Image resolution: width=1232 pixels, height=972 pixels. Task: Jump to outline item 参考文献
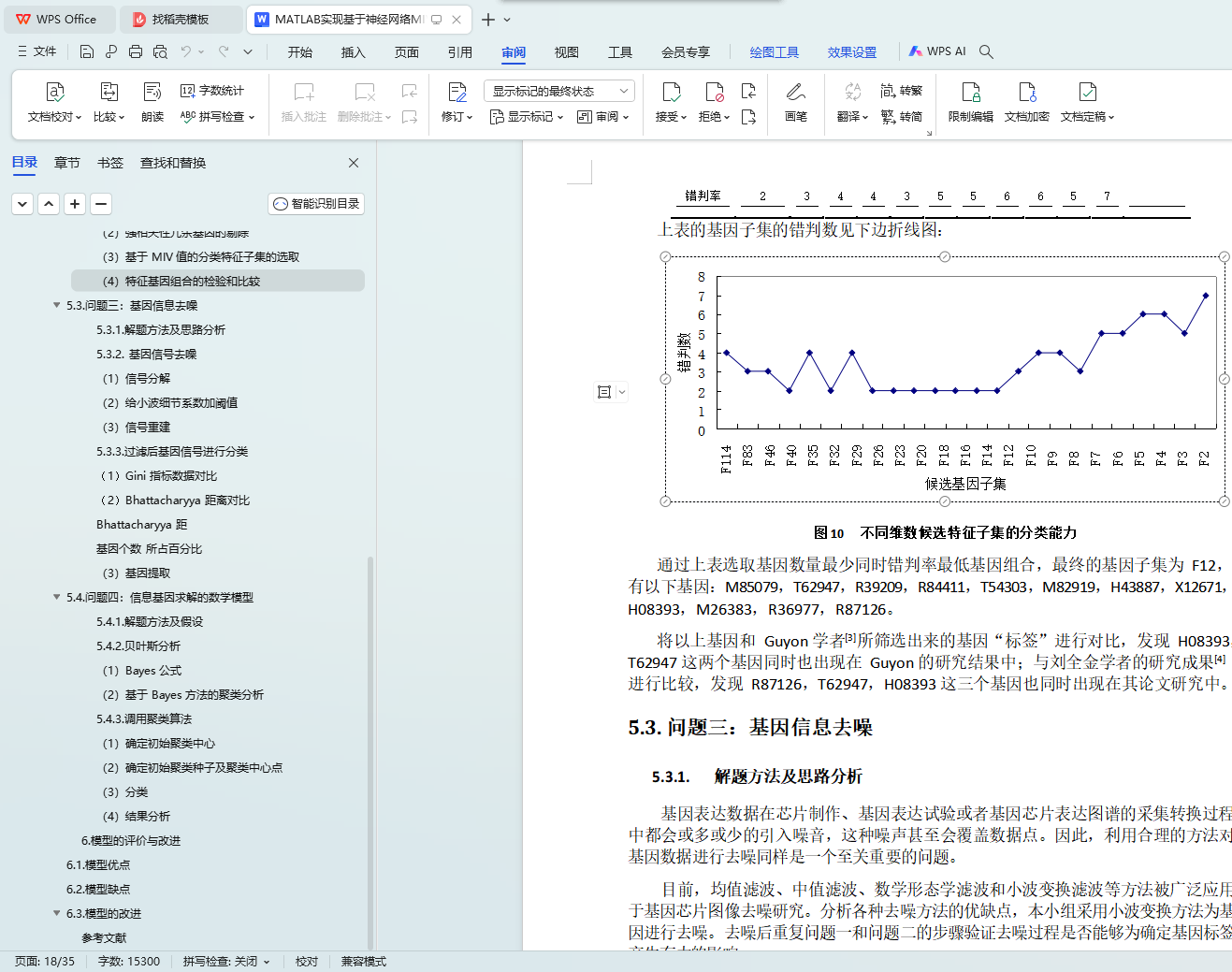[x=104, y=938]
